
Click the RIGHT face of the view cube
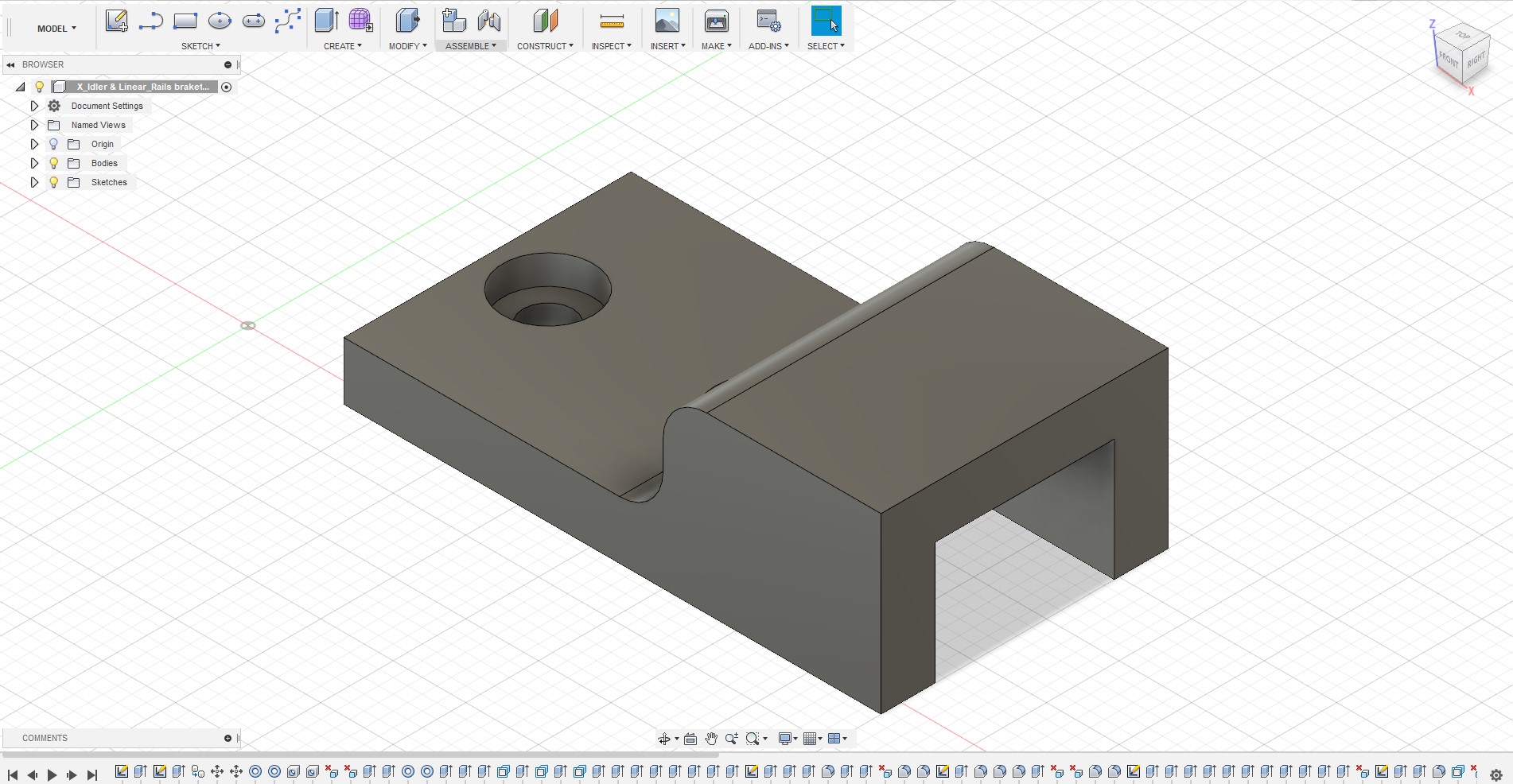pos(1476,60)
